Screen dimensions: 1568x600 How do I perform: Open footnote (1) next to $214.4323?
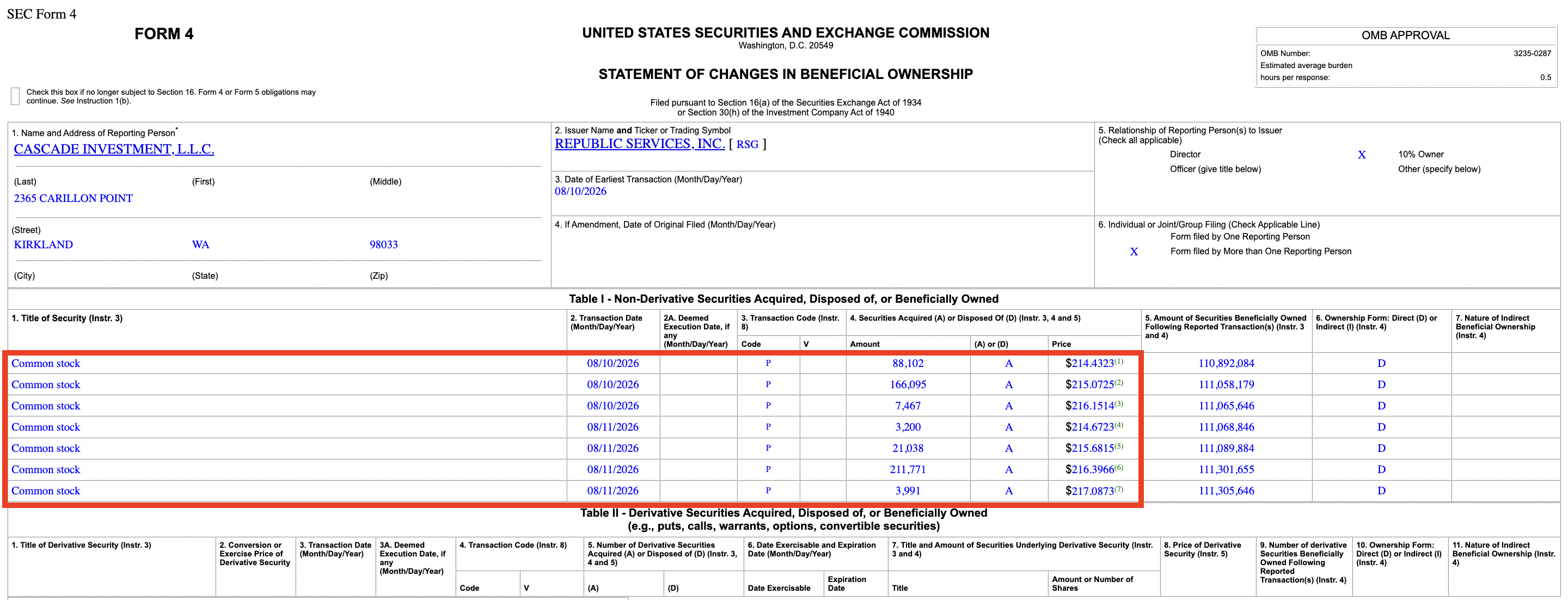pyautogui.click(x=1119, y=361)
